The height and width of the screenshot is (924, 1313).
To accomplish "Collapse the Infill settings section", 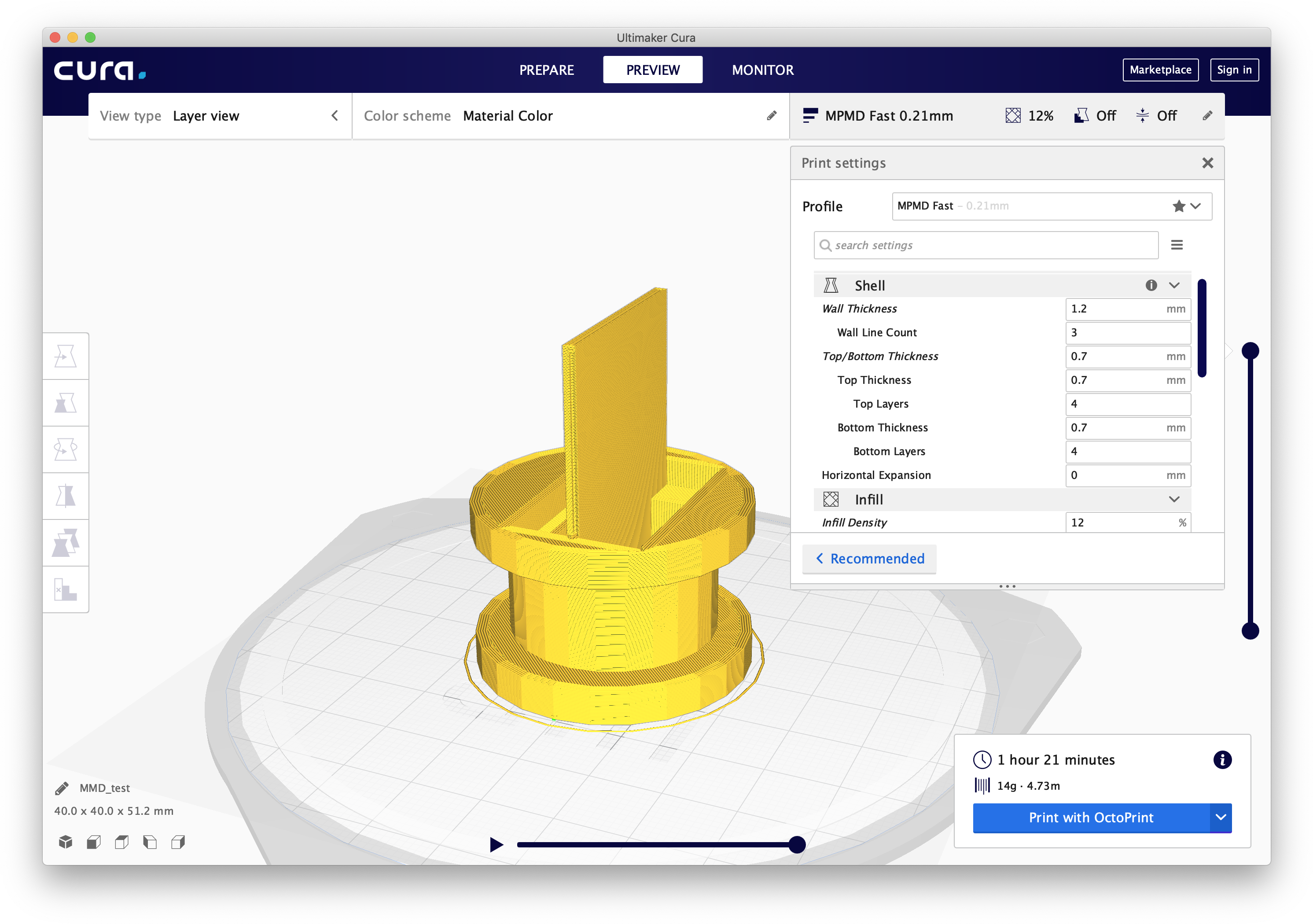I will (1174, 500).
